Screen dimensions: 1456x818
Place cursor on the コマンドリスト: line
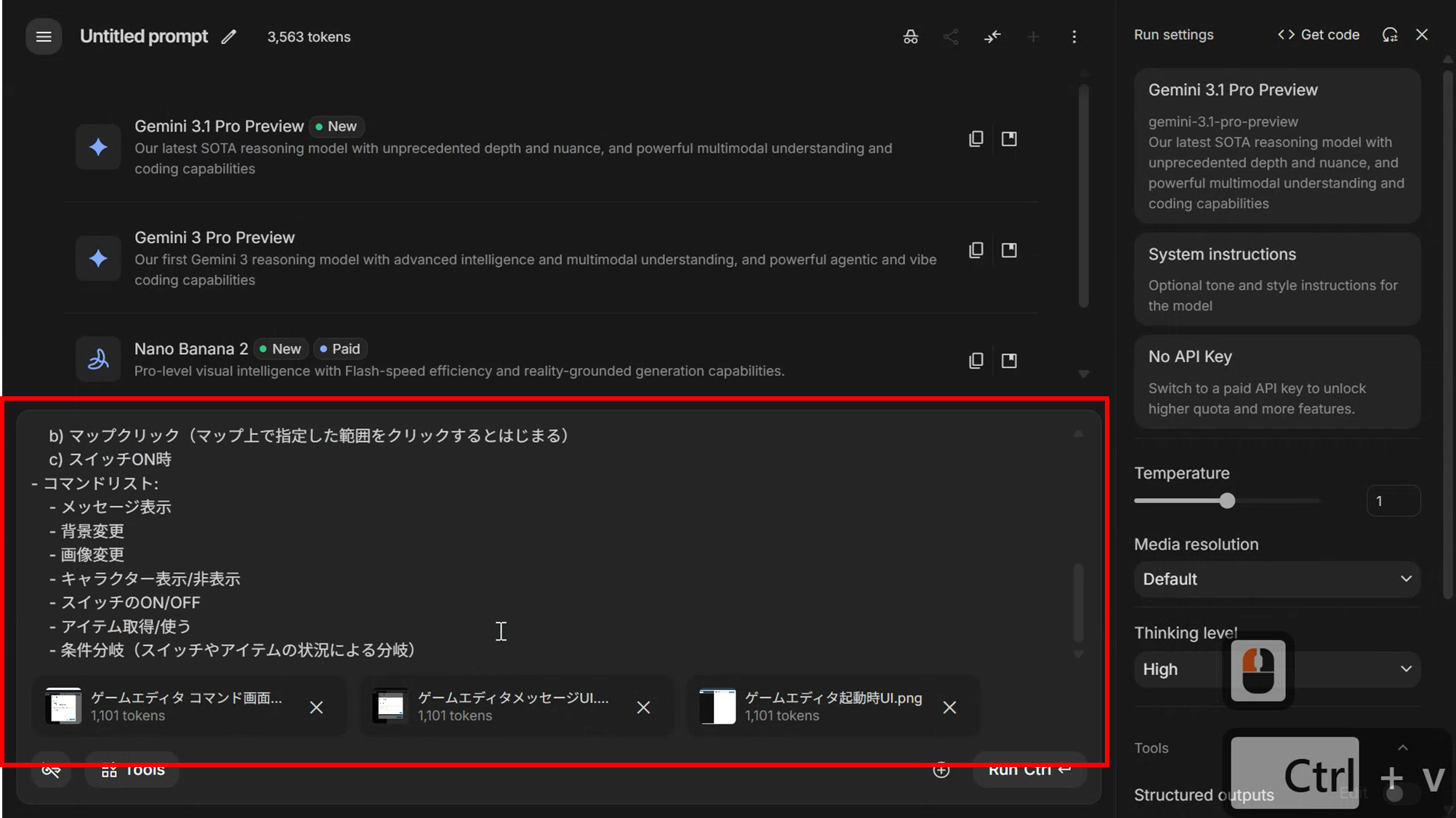tap(101, 484)
